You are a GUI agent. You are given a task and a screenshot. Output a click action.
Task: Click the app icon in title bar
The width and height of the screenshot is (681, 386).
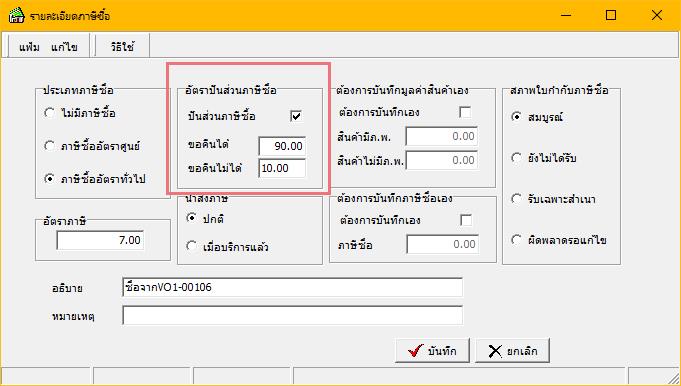click(x=17, y=16)
